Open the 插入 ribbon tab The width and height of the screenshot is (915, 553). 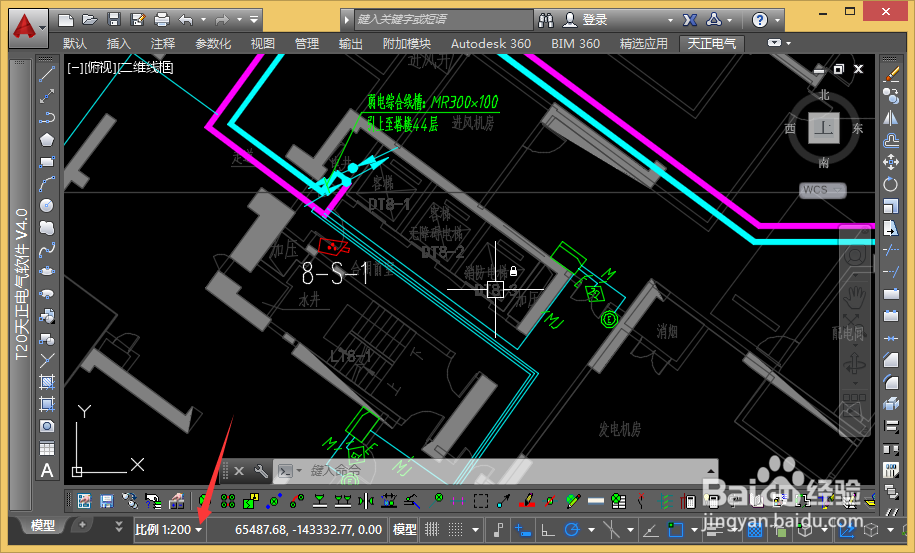click(119, 44)
